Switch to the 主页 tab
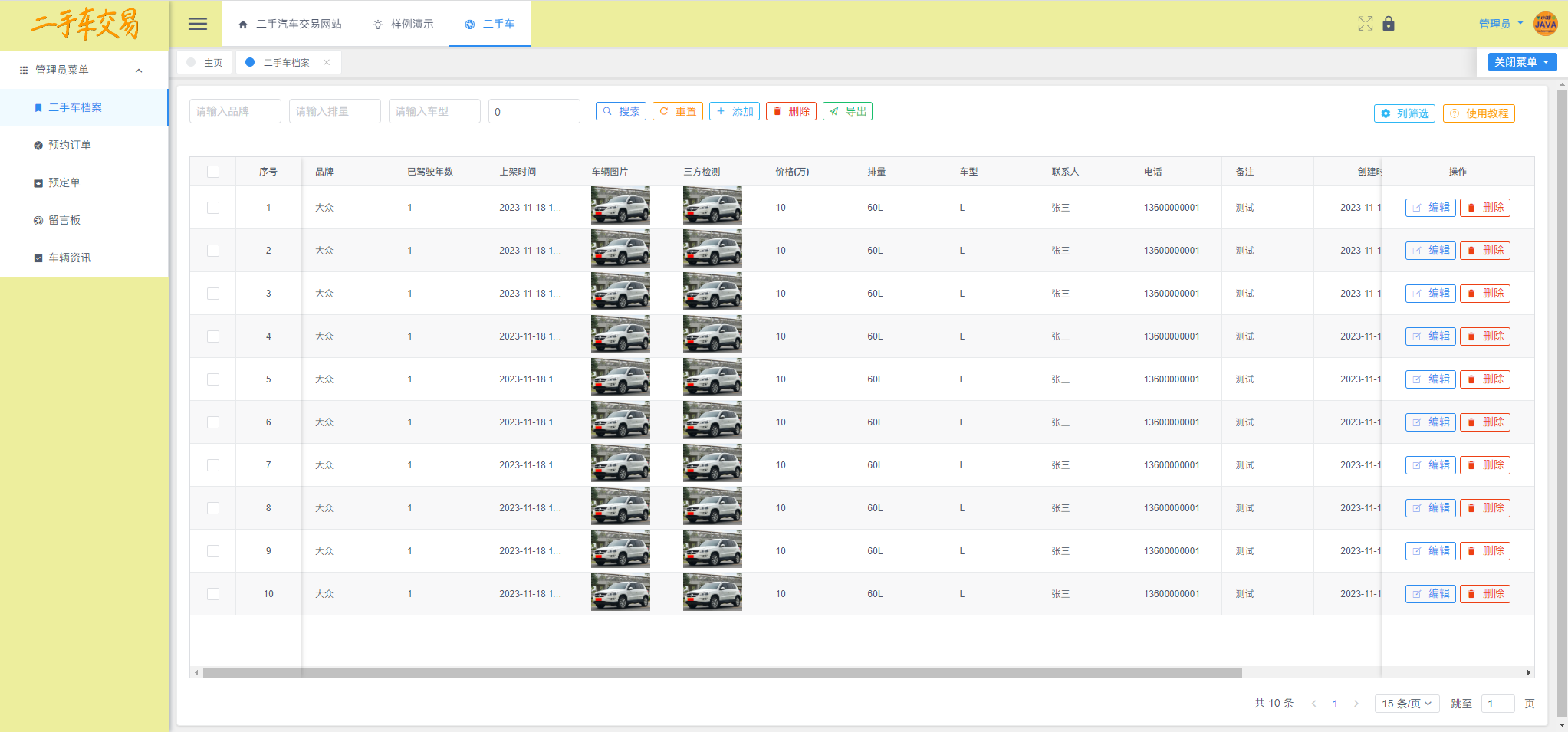This screenshot has width=1568, height=732. click(x=205, y=63)
